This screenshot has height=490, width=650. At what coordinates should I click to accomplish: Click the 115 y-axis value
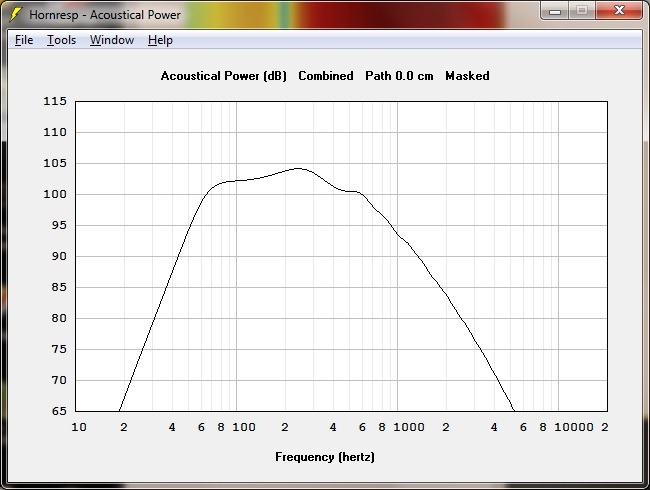[55, 101]
